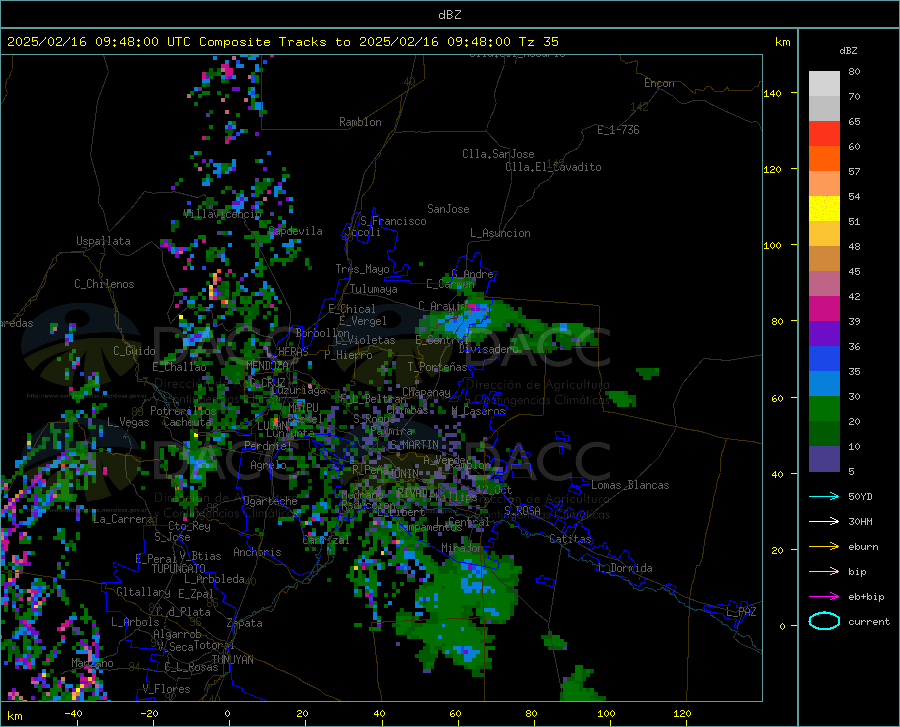
Task: Select the V_Flores label at bottom
Action: pos(166,689)
